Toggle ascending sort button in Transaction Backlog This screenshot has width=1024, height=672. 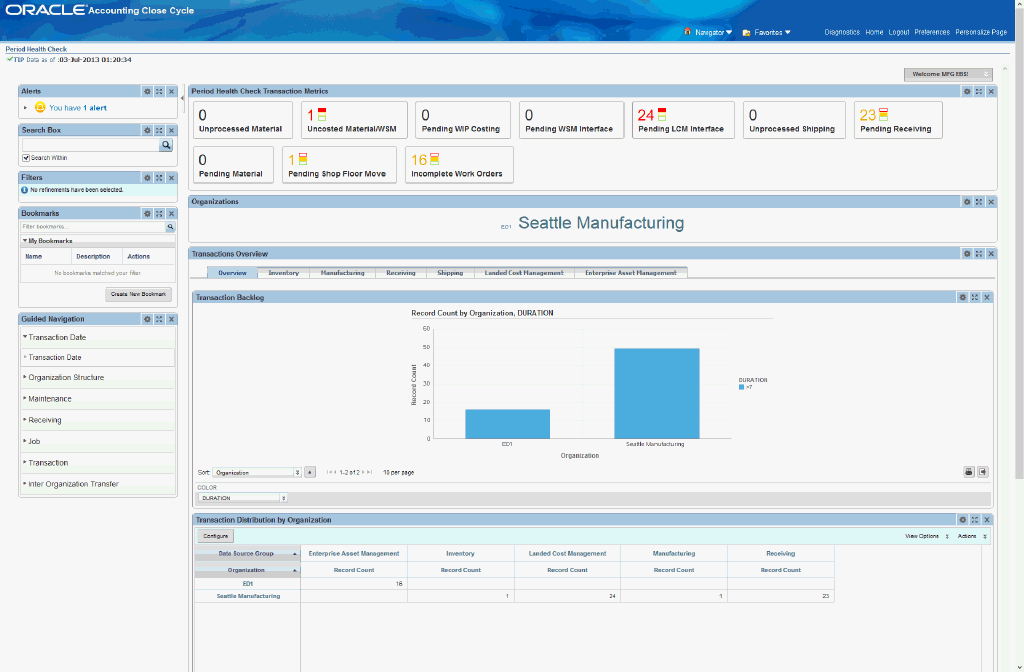[310, 472]
